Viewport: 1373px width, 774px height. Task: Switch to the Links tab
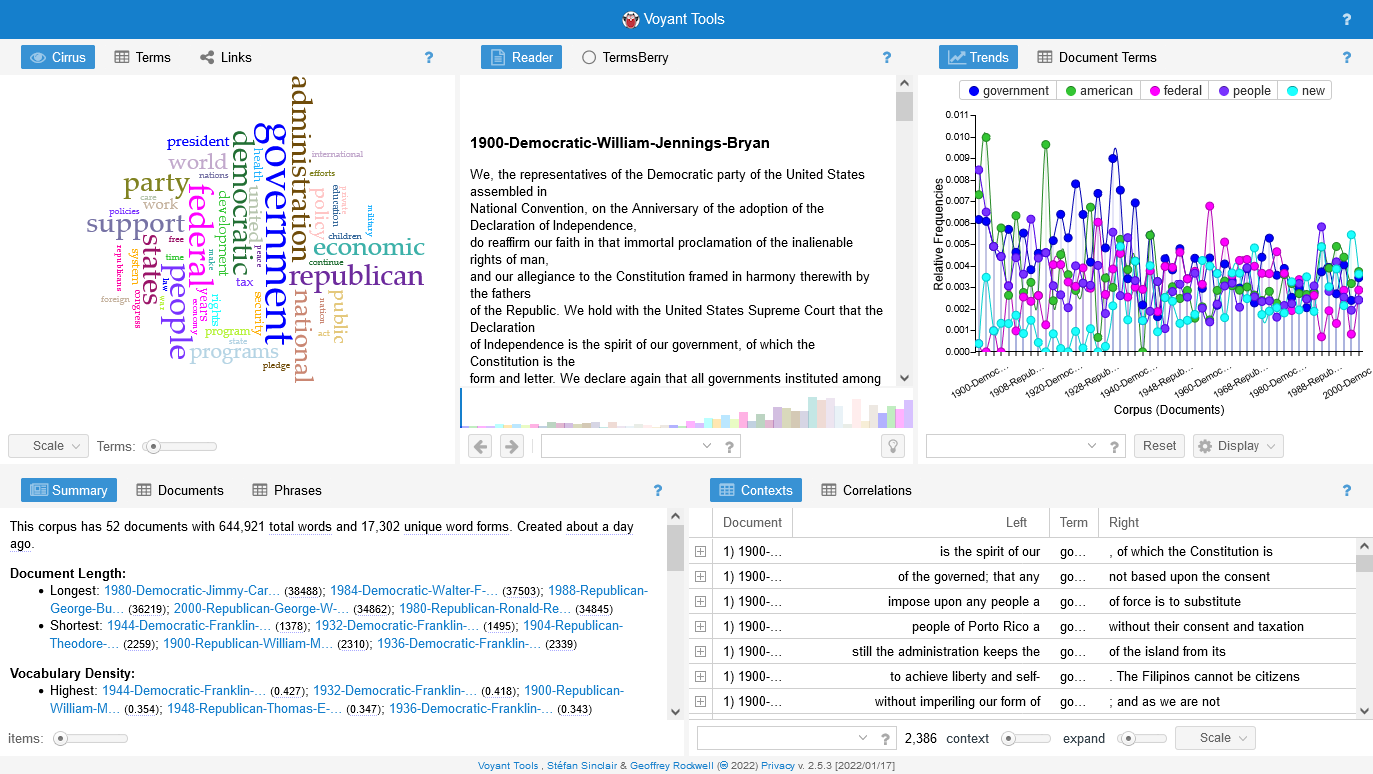[x=225, y=57]
